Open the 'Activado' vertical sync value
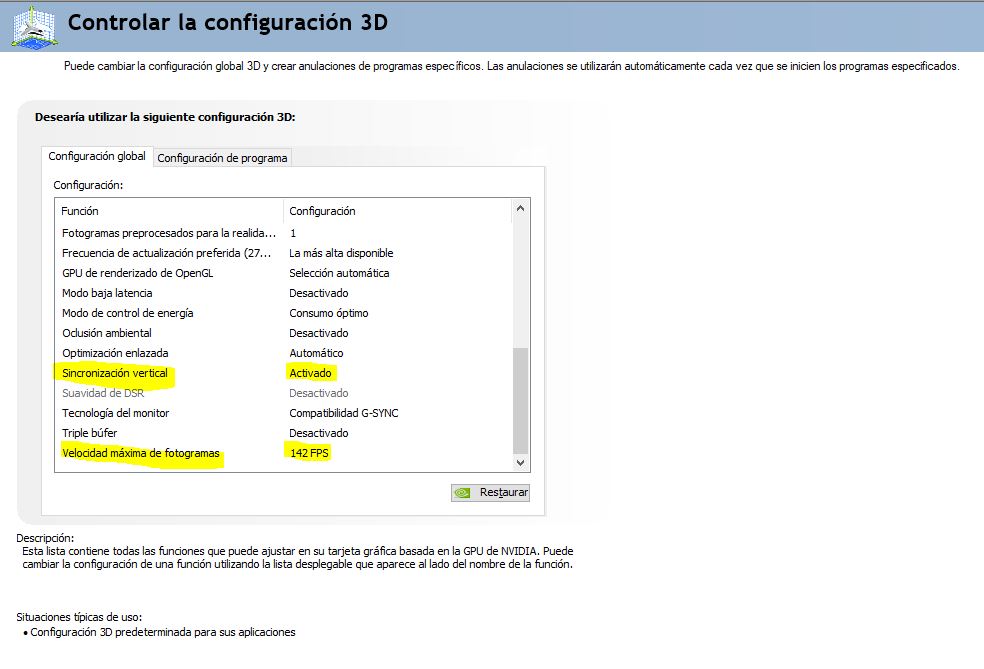The height and width of the screenshot is (669, 984). 310,373
